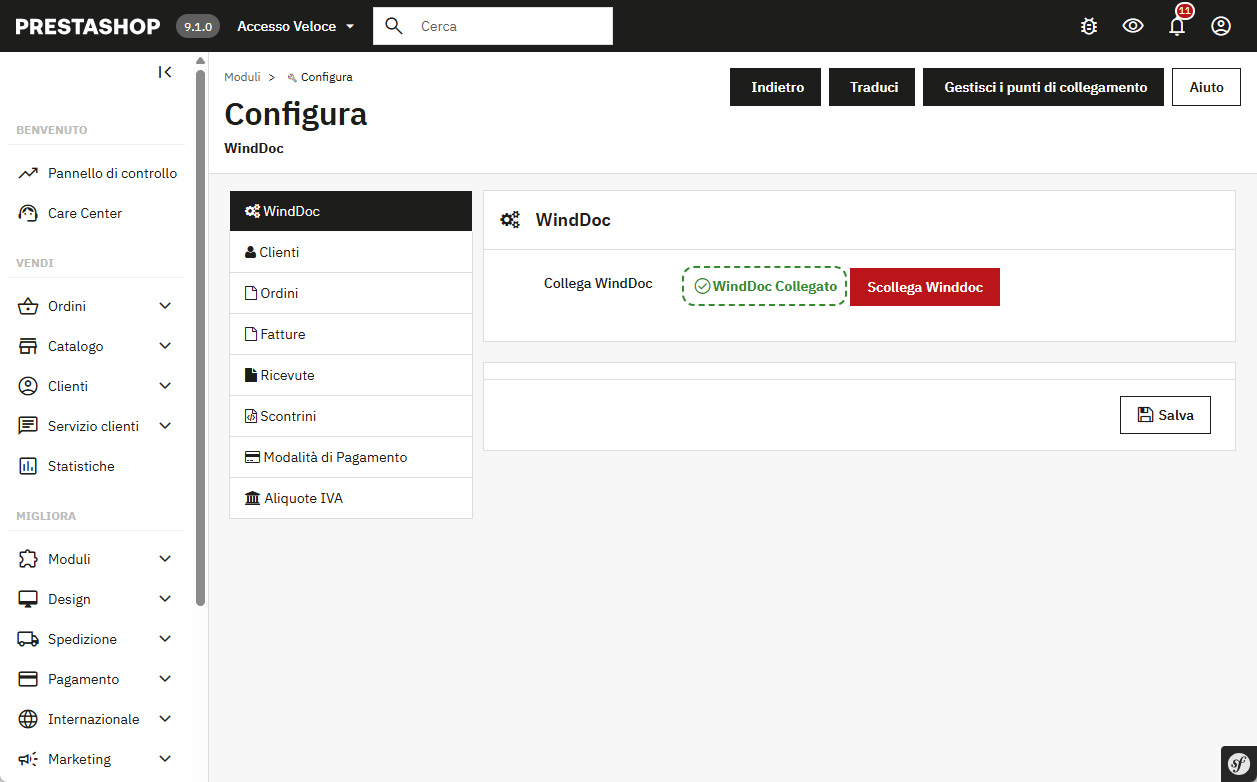Select the WindDoc configuration tab
The width and height of the screenshot is (1257, 782).
click(351, 211)
